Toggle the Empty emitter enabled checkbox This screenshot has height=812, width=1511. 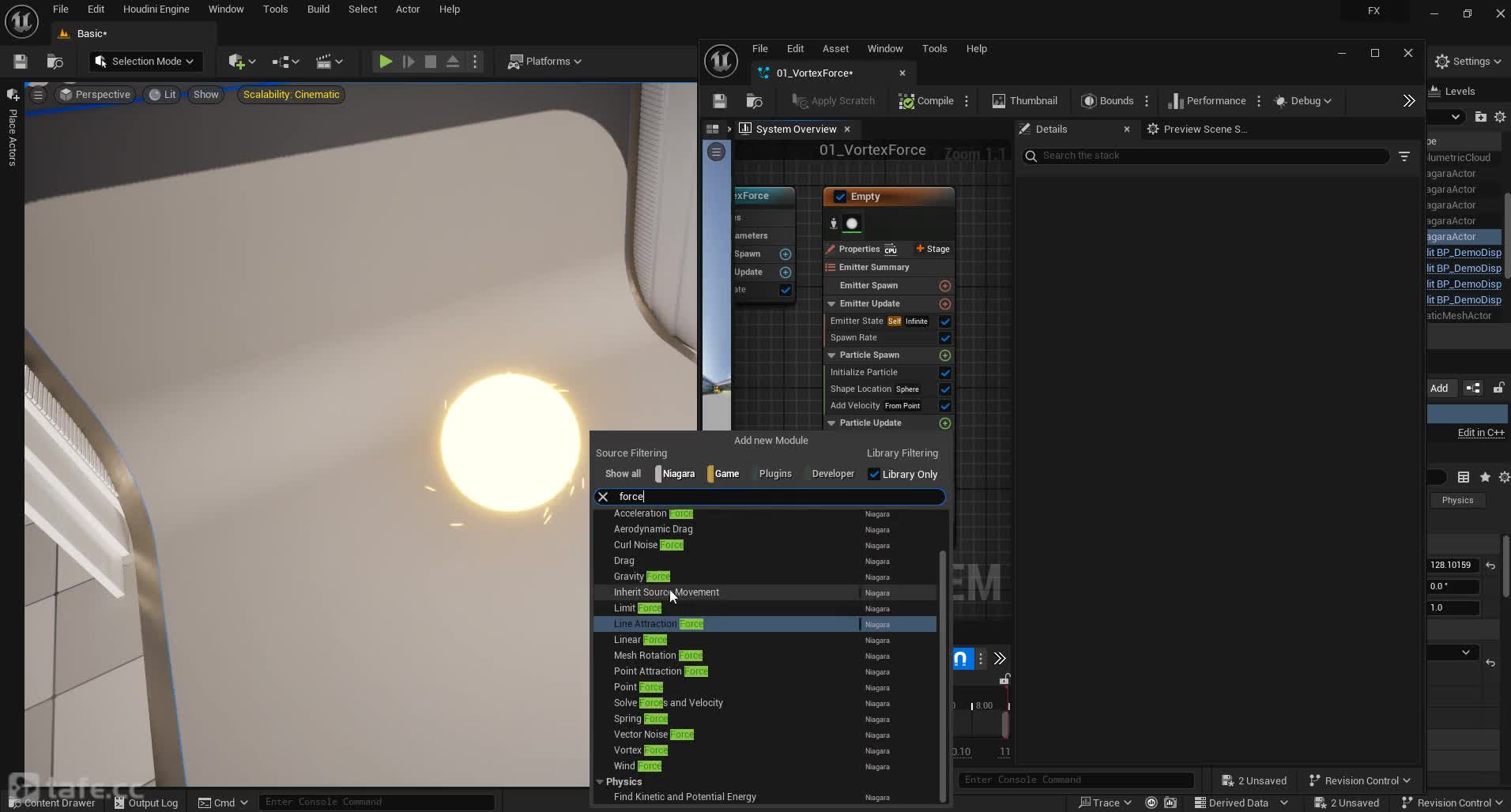(x=840, y=197)
